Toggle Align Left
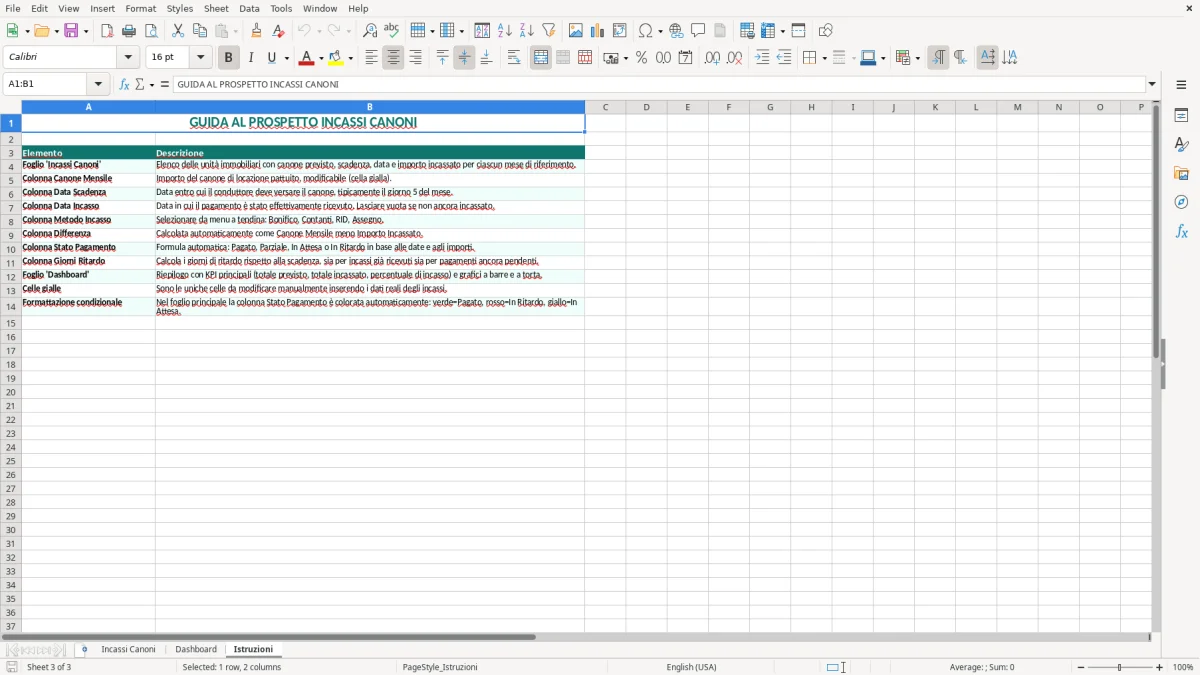 click(x=371, y=58)
